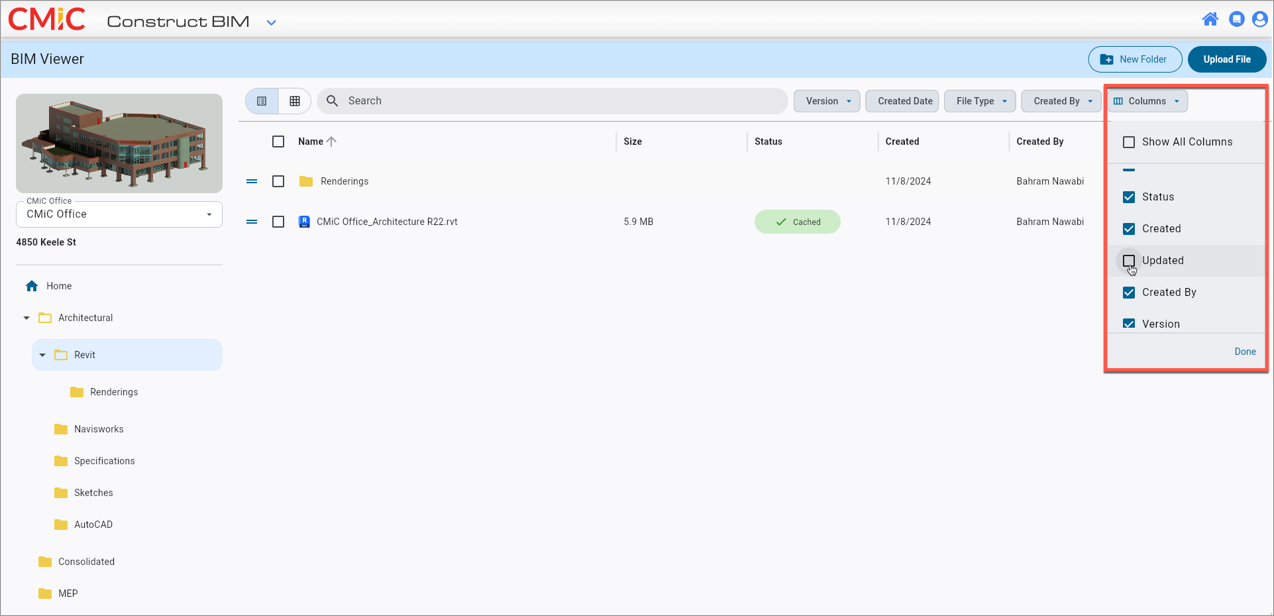Viewport: 1274px width, 616px height.
Task: Click the Home icon in the folder tree
Action: tap(32, 286)
